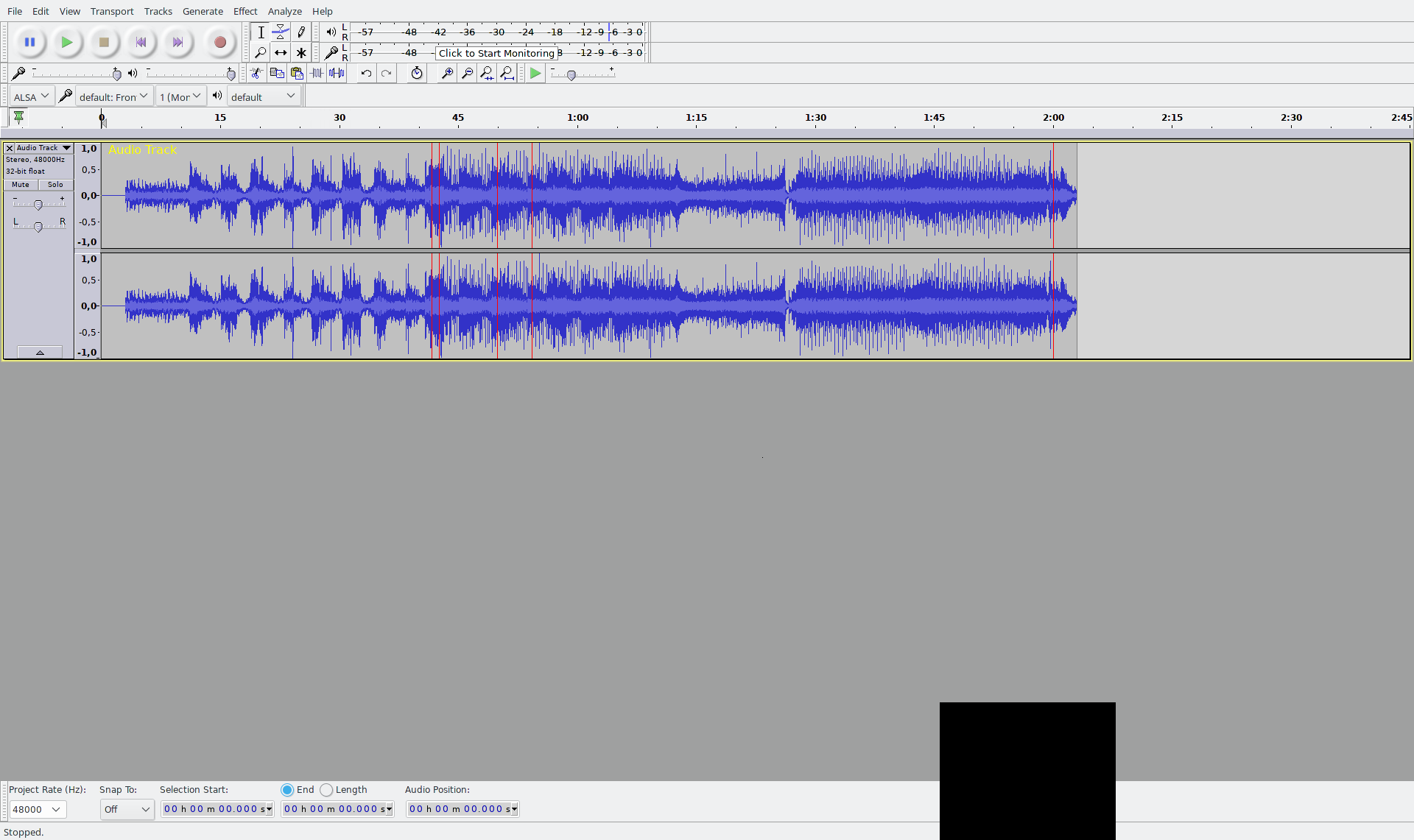Select the End radio button

coord(287,790)
